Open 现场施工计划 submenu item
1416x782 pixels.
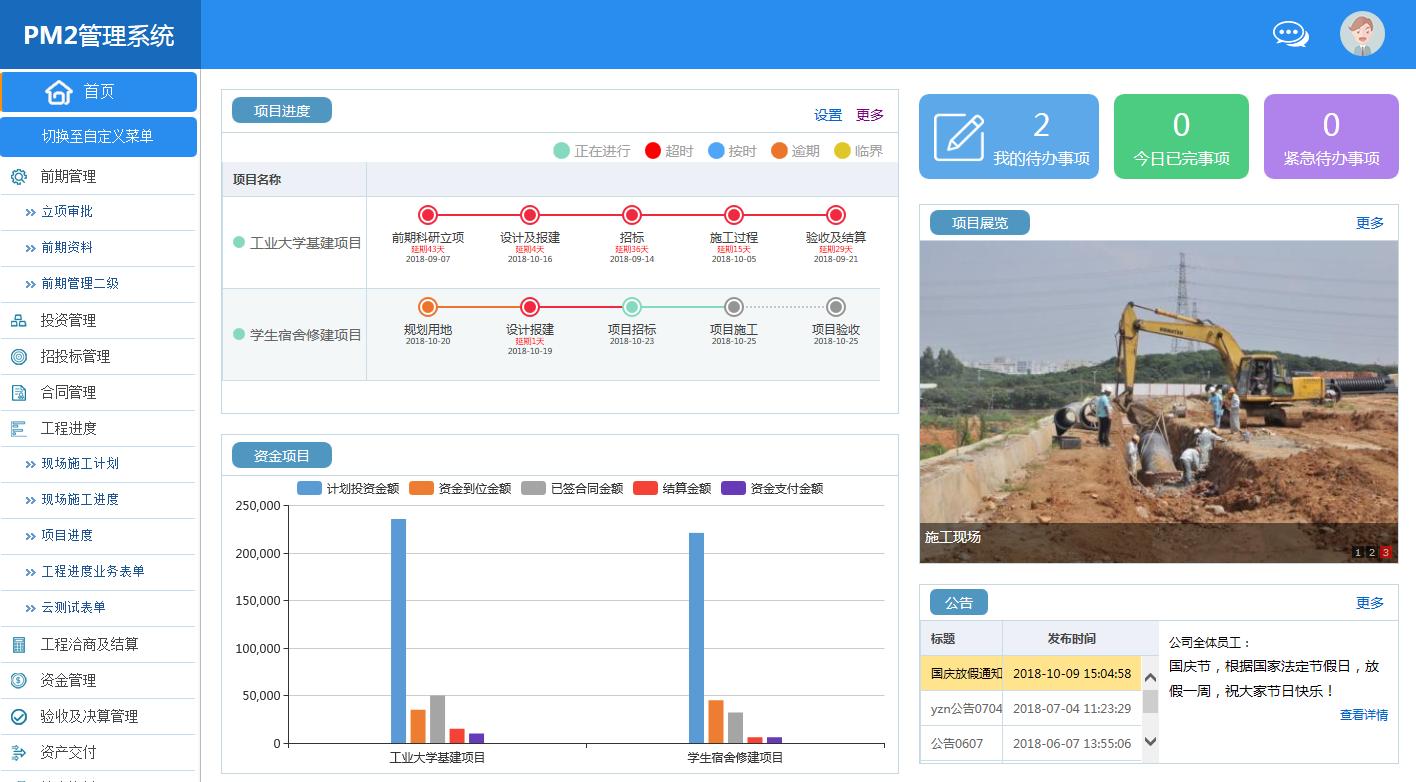(x=80, y=464)
